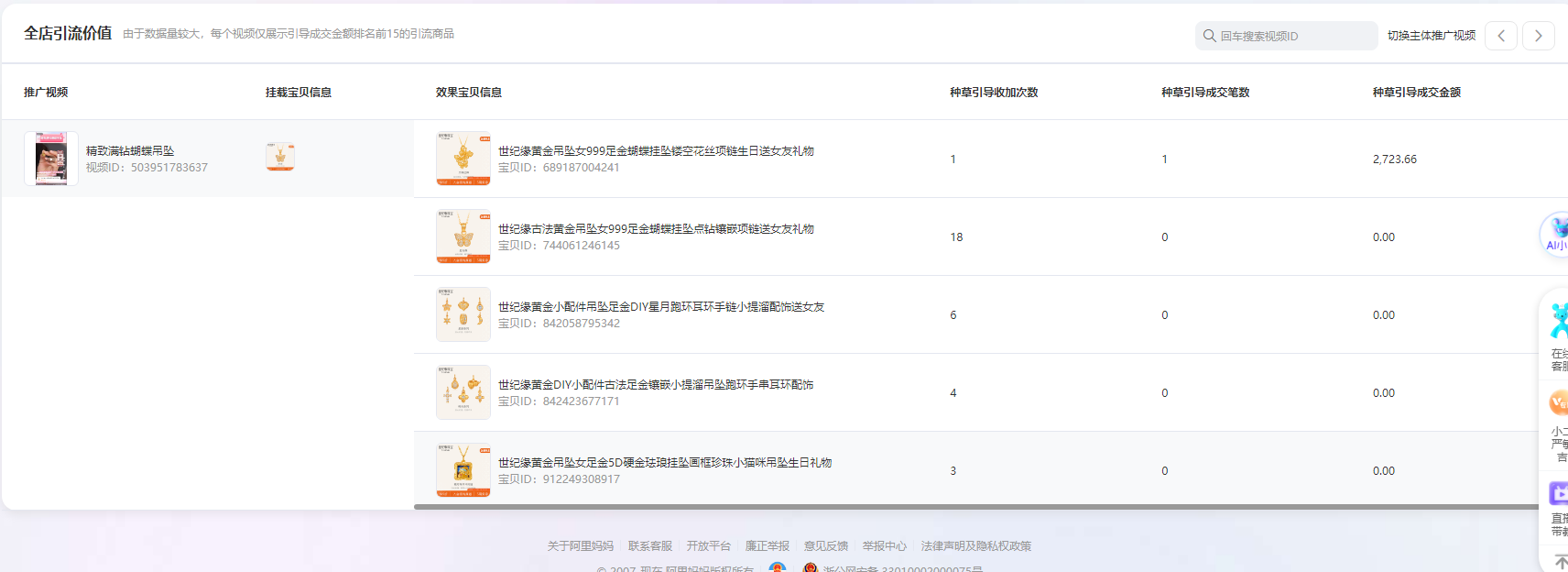Screen dimensions: 1568x572
Task: Go to next promotion video arrow
Action: click(x=1538, y=36)
